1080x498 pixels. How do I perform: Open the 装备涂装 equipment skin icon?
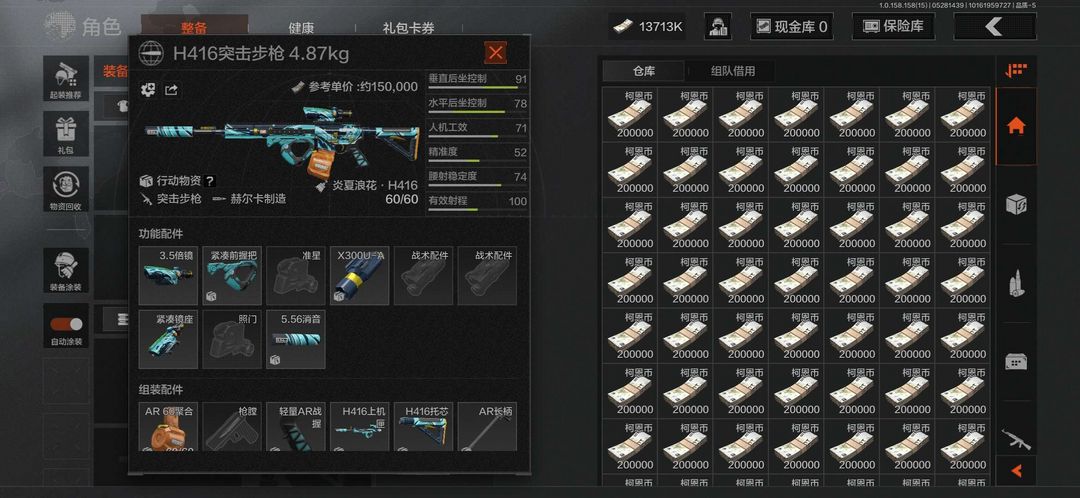pyautogui.click(x=66, y=271)
